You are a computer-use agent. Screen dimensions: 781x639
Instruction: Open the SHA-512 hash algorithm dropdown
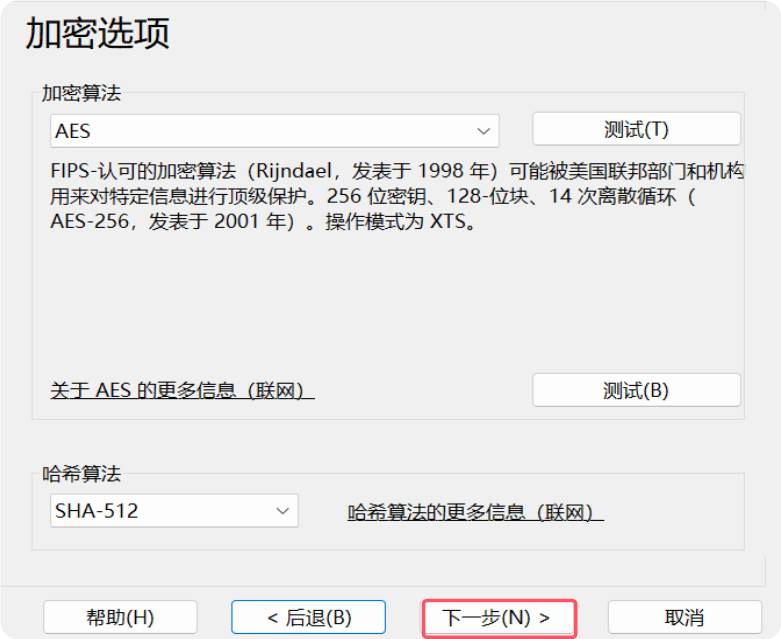click(174, 511)
